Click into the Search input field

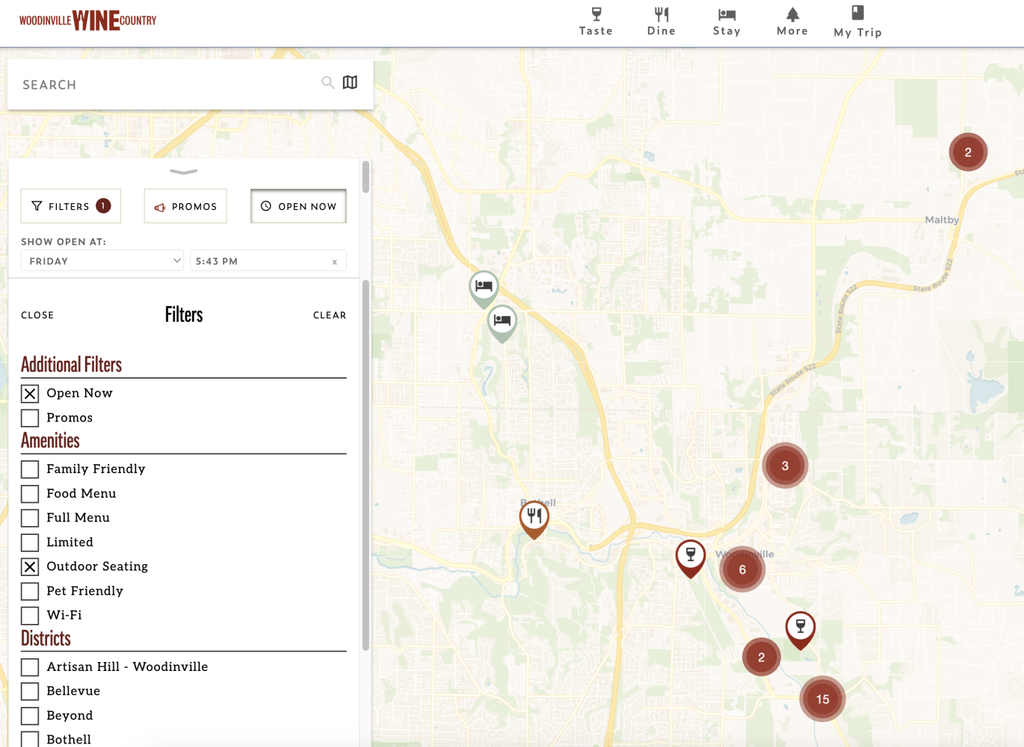coord(160,85)
